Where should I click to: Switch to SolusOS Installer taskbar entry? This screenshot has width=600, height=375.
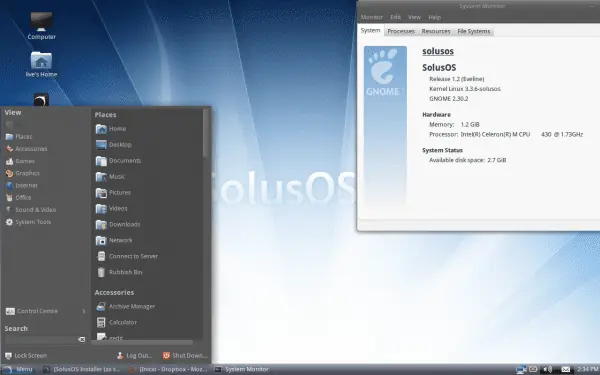pyautogui.click(x=82, y=369)
